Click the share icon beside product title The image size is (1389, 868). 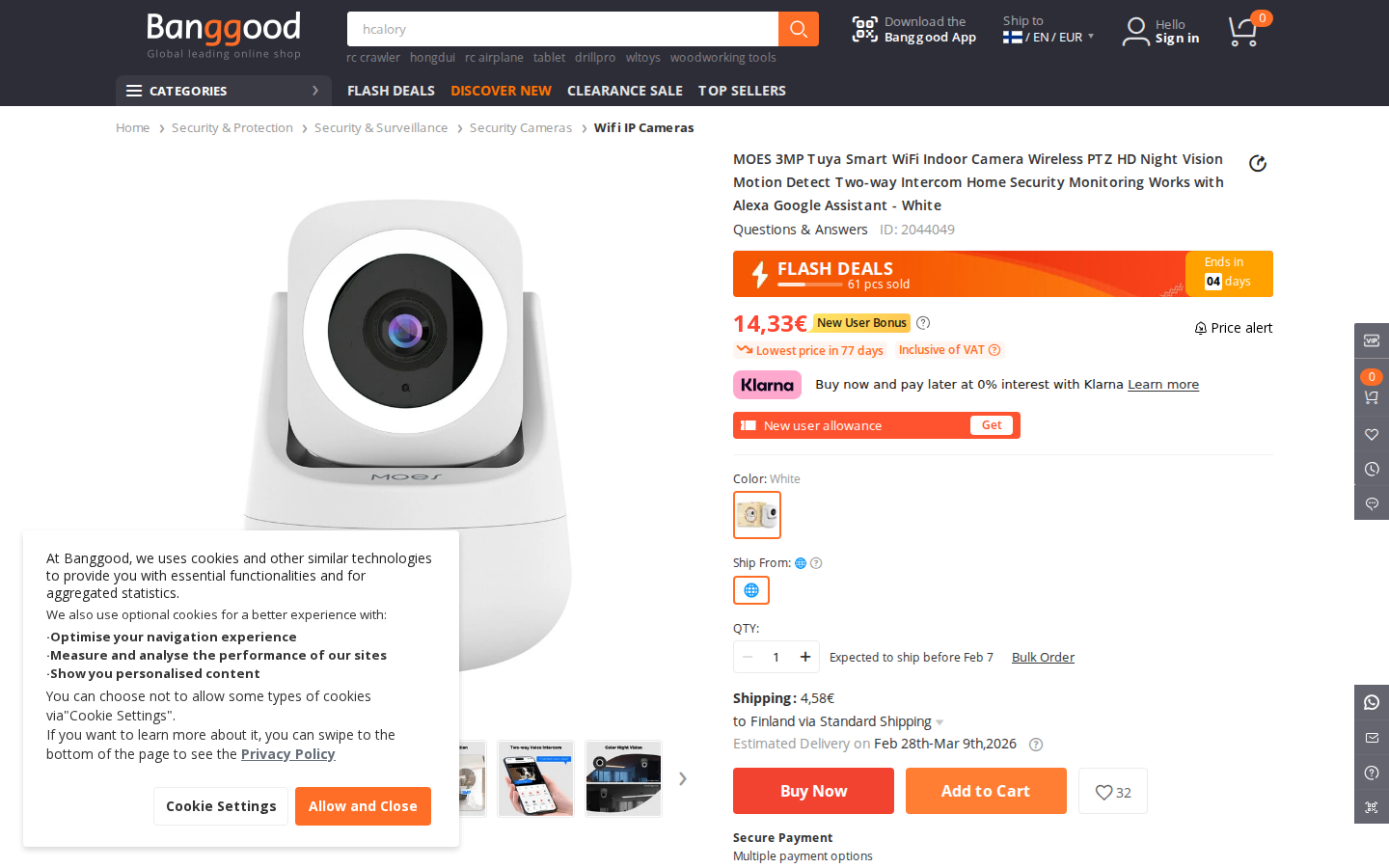pyautogui.click(x=1257, y=164)
